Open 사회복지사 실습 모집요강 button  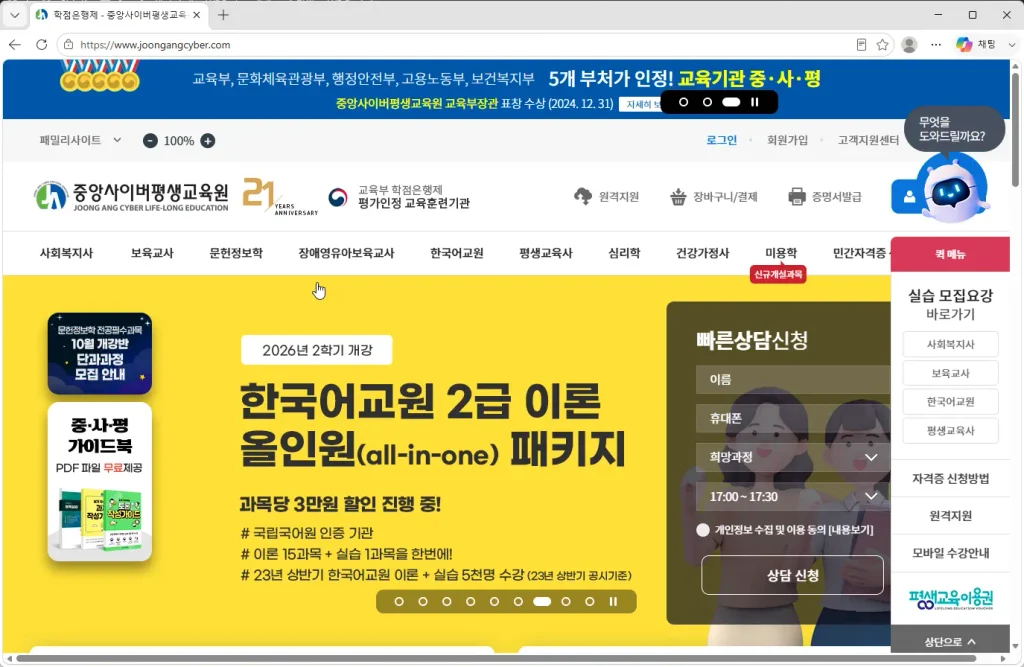coord(950,344)
